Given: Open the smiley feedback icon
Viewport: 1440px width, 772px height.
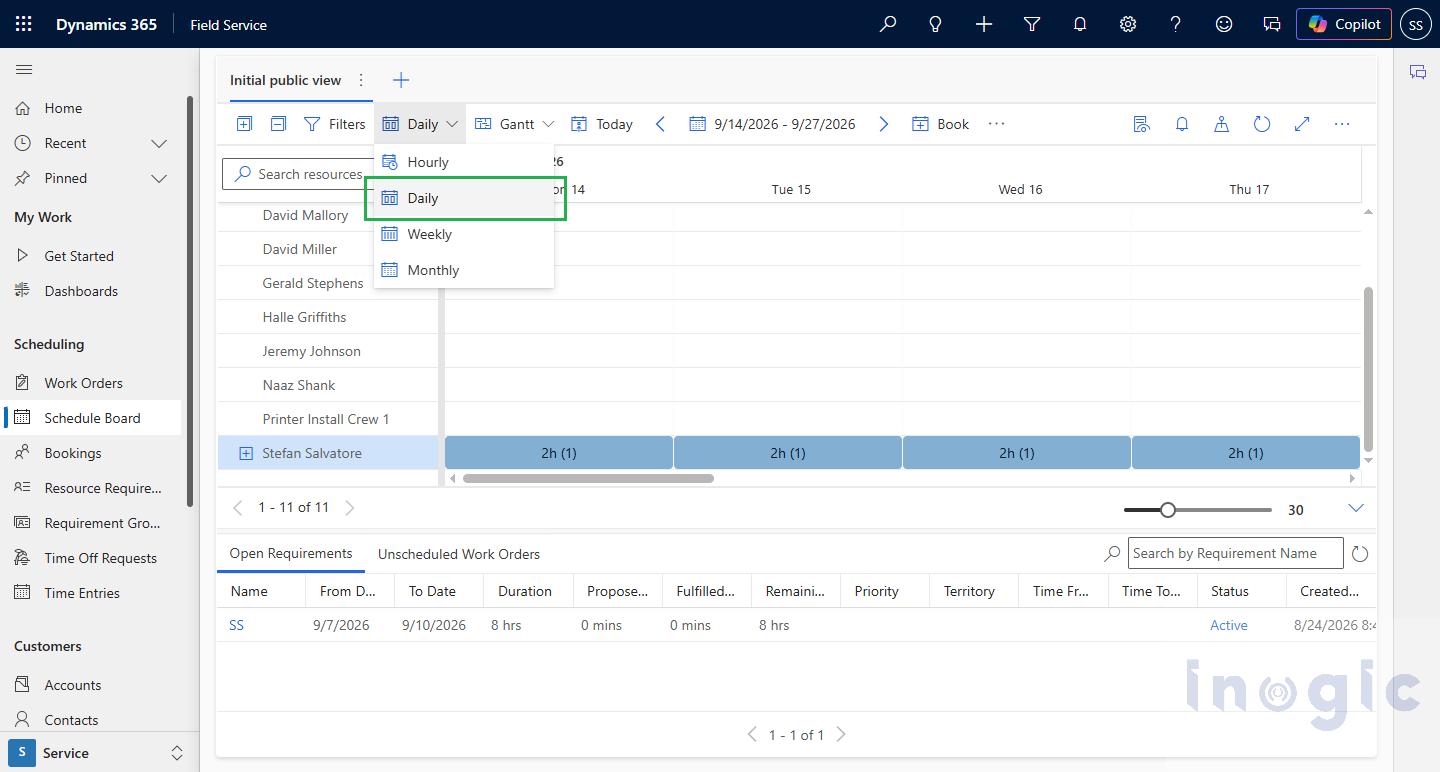Looking at the screenshot, I should [x=1223, y=24].
